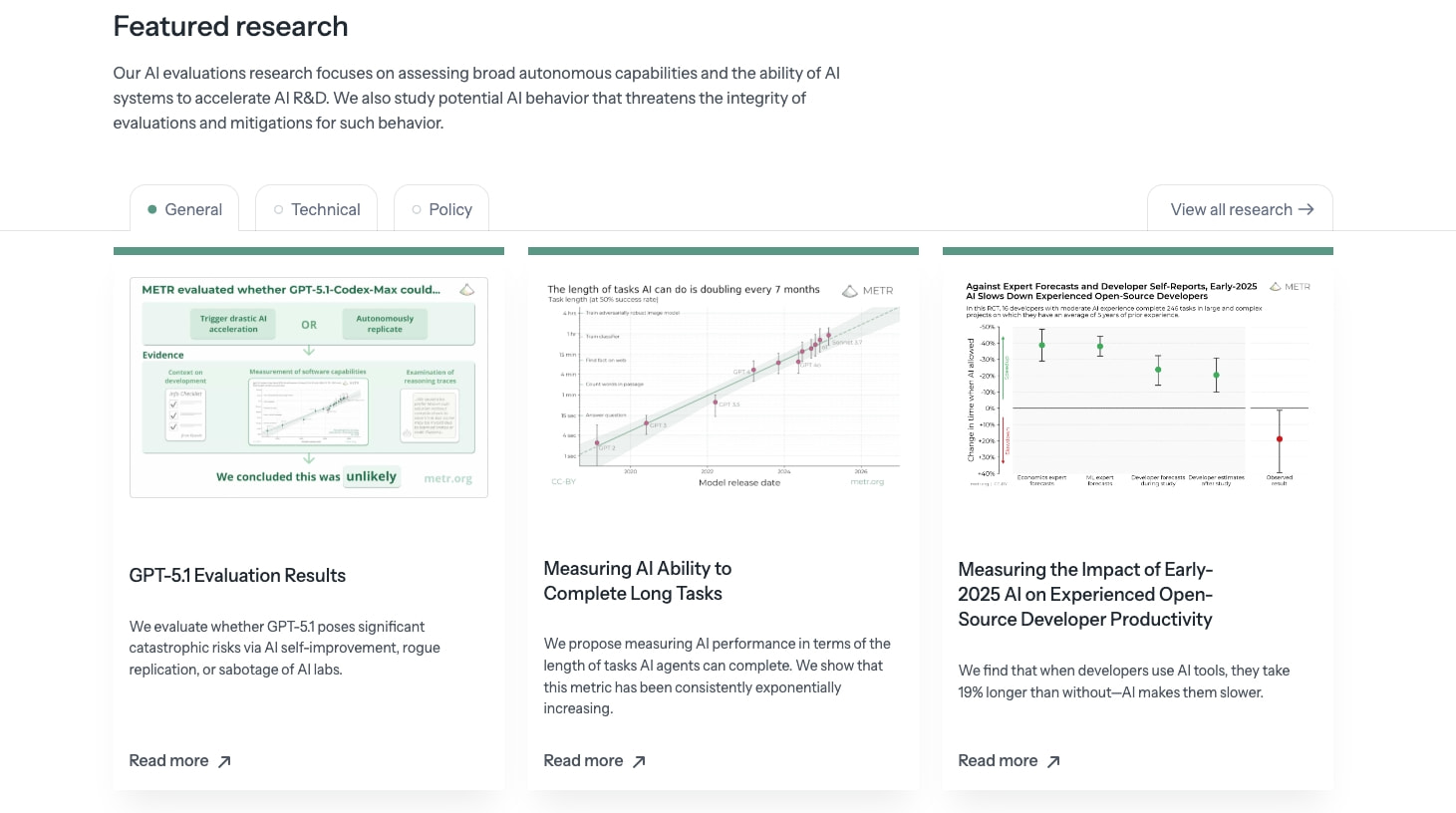
Task: Click the developer slowdown forecast chart thumbnail
Action: (x=1138, y=385)
